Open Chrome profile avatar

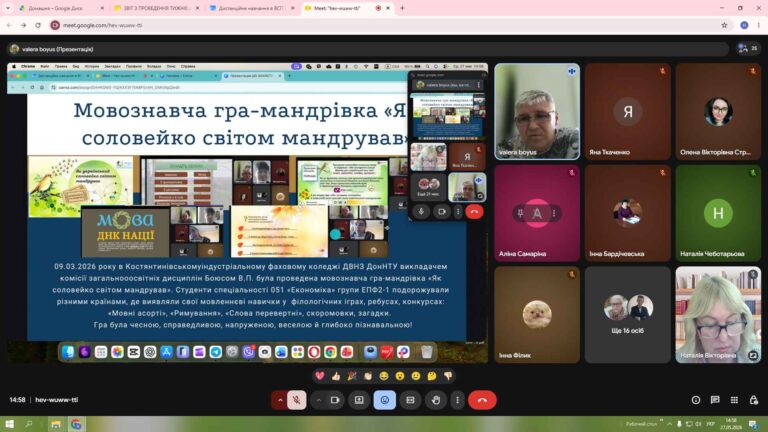[744, 25]
